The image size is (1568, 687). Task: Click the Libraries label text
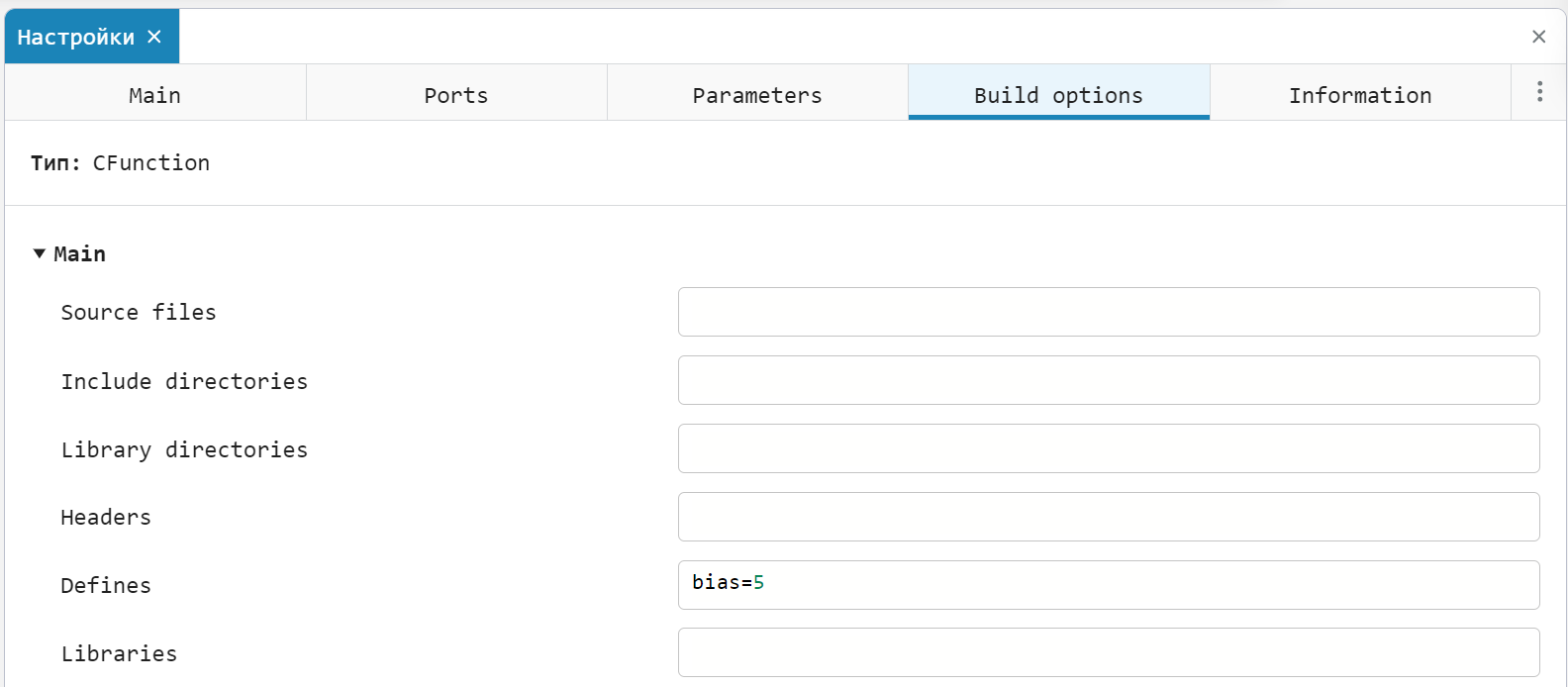tap(119, 653)
